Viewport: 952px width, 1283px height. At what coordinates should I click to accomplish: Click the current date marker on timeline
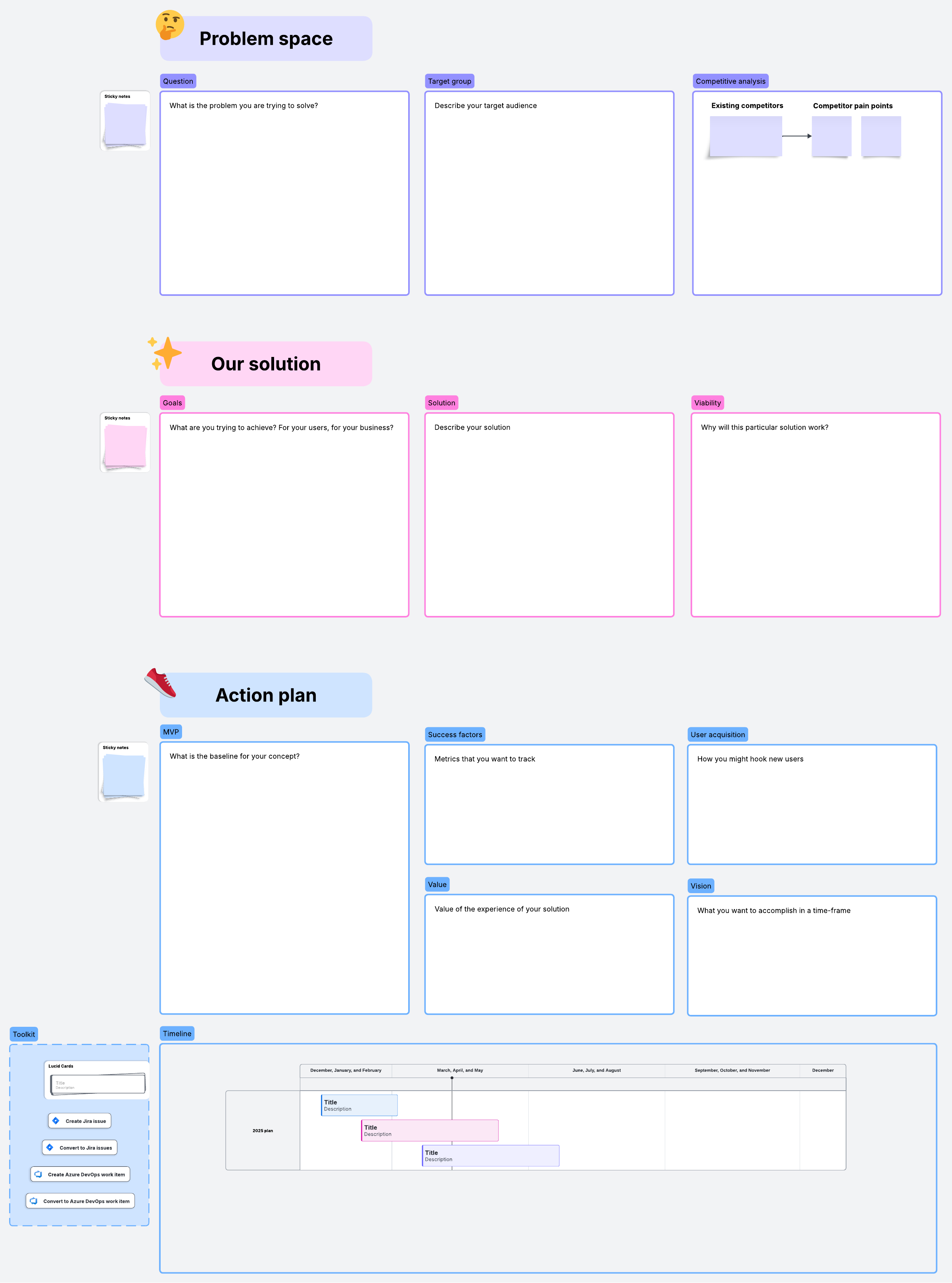[452, 1078]
